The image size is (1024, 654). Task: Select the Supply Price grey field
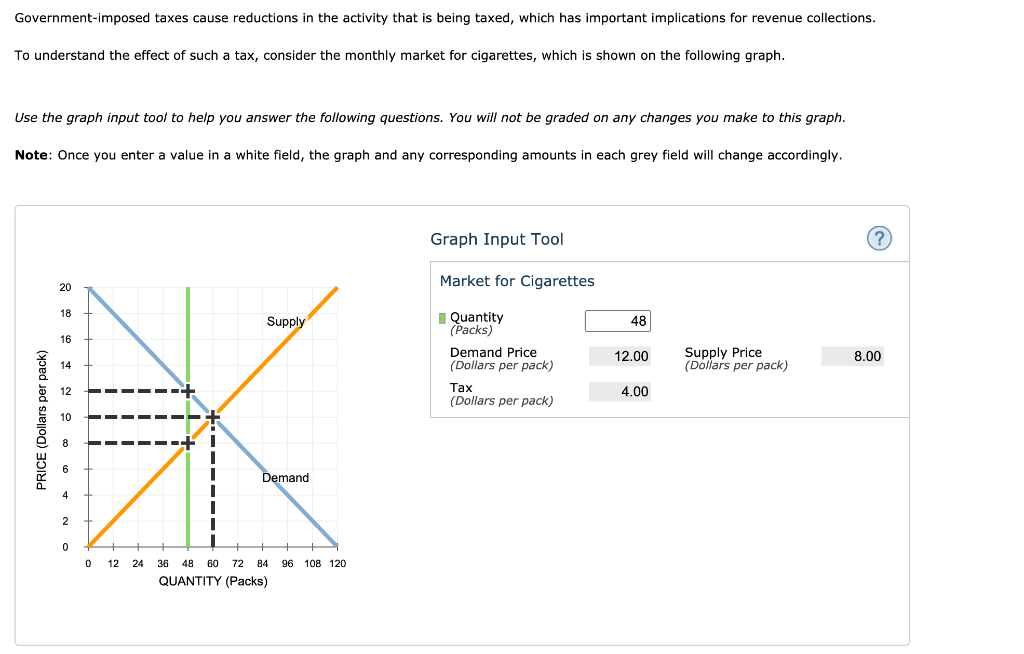[851, 356]
